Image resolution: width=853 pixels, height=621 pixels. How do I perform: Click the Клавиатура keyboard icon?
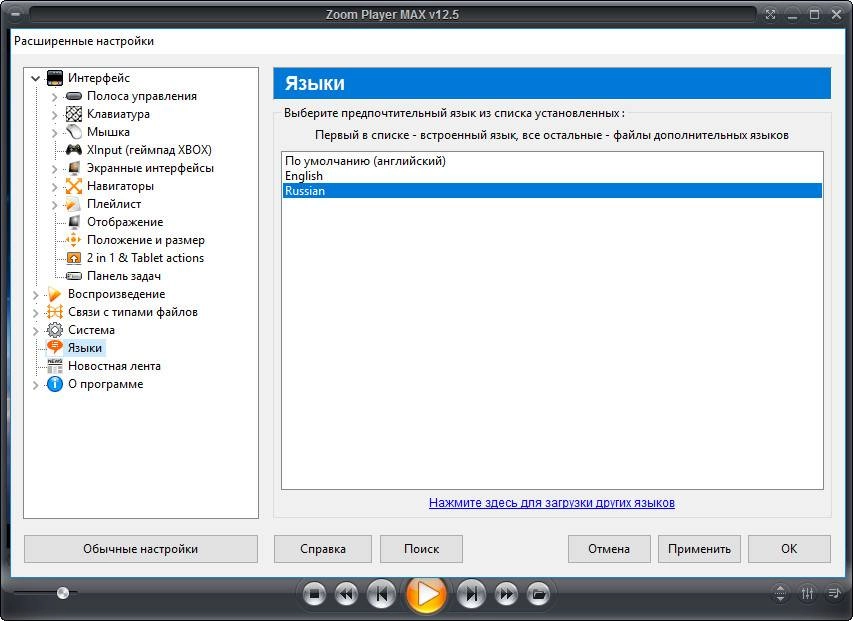coord(73,114)
